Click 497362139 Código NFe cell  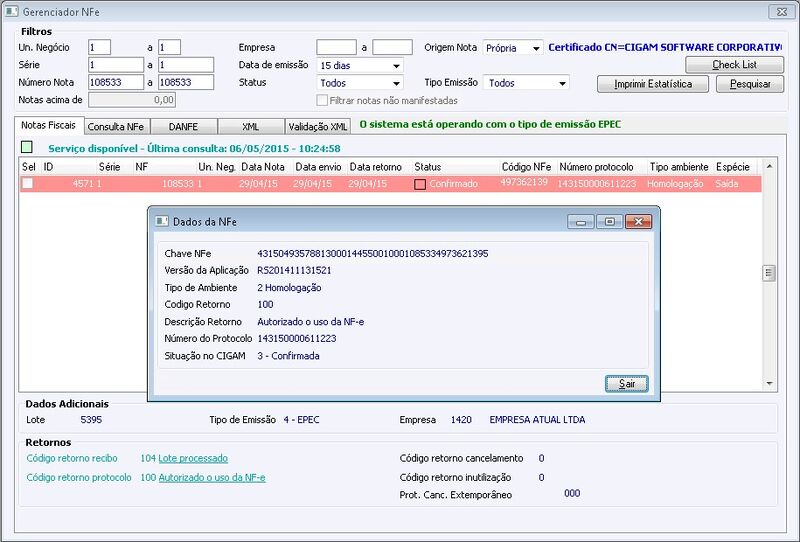coord(524,182)
